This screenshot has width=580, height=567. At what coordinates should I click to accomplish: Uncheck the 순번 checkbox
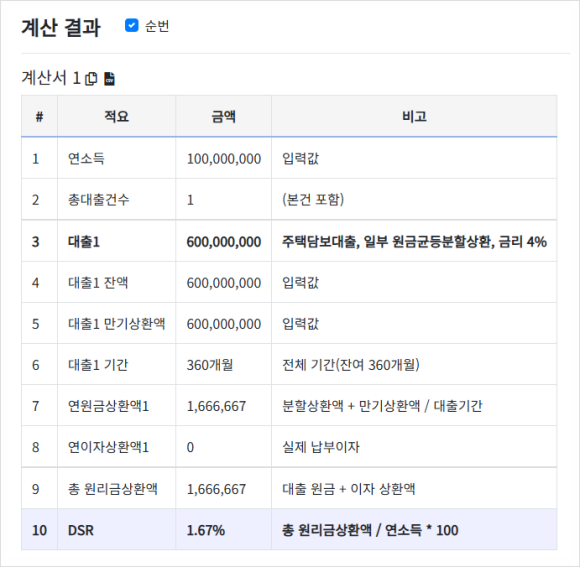point(132,26)
